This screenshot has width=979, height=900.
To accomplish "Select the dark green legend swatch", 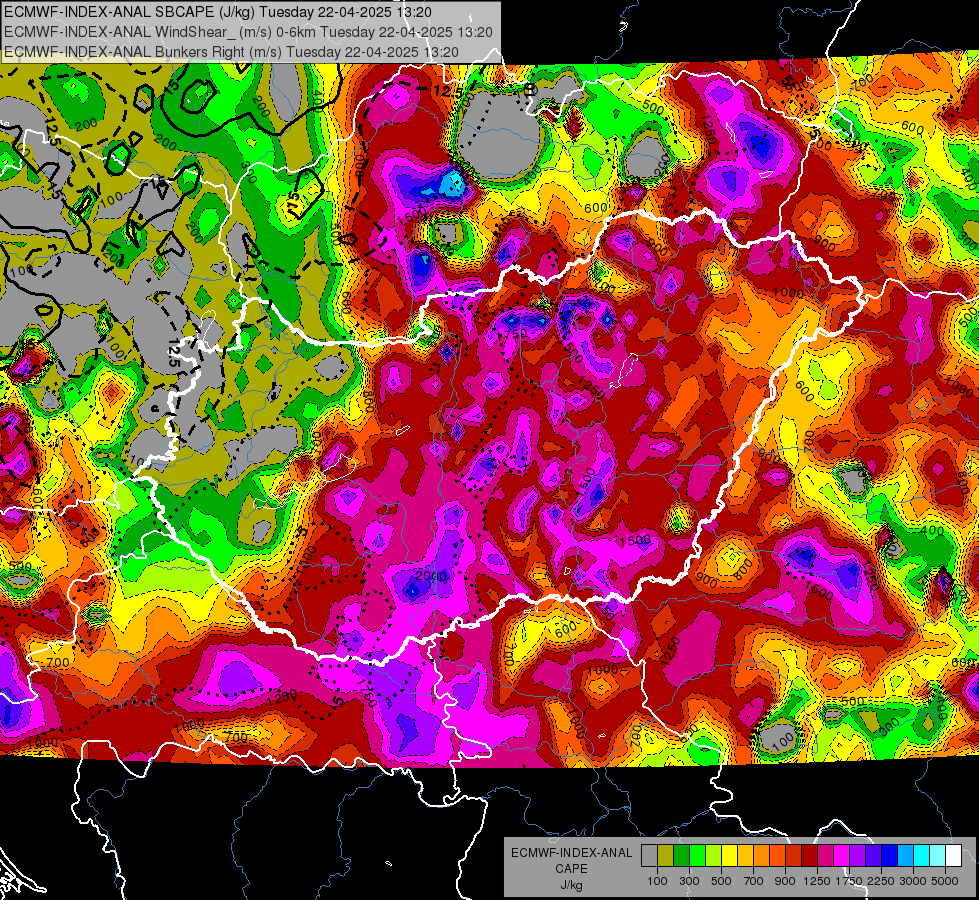I will click(x=681, y=855).
